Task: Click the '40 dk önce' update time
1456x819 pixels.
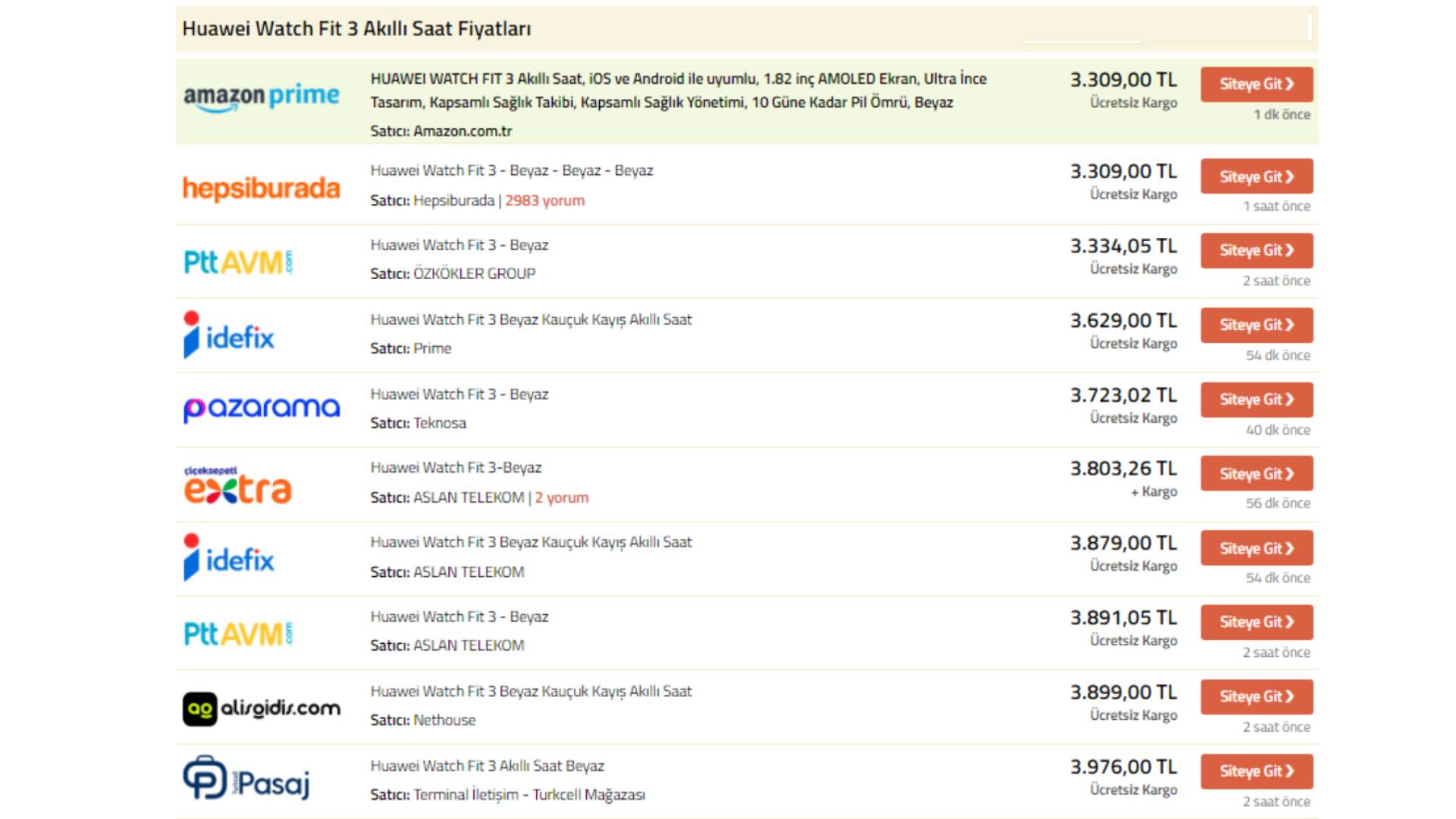Action: [1278, 430]
